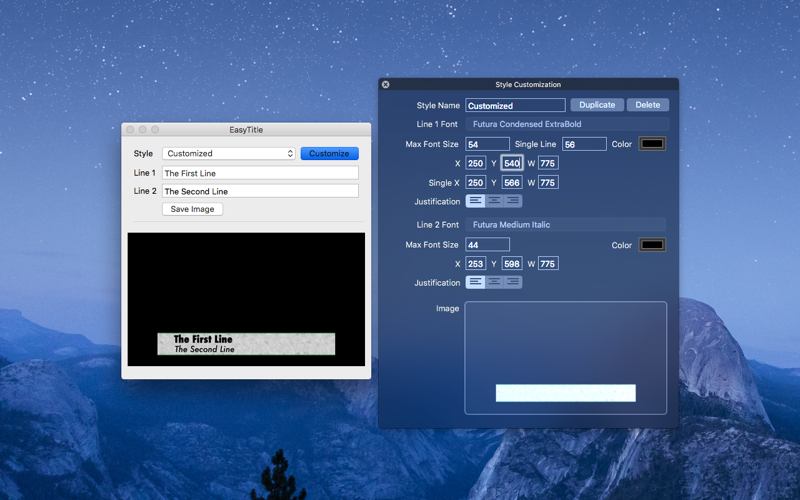This screenshot has width=800, height=500.
Task: Select center justification for Line 1
Action: click(494, 201)
